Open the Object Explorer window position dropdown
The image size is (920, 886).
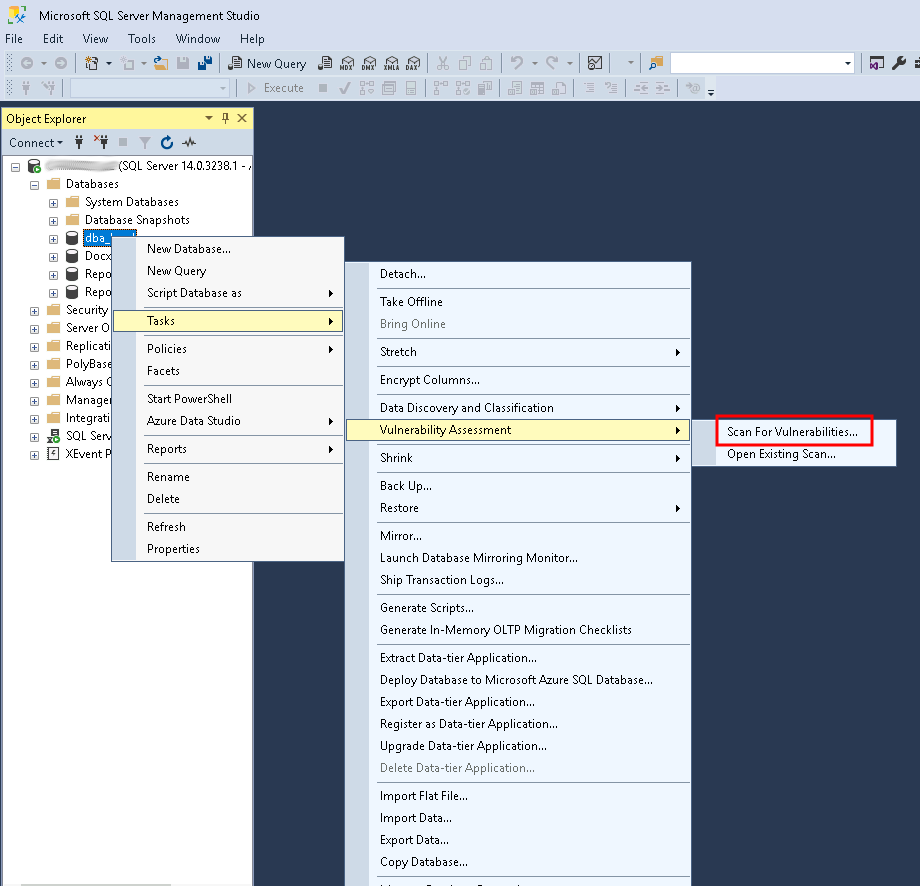pyautogui.click(x=208, y=118)
